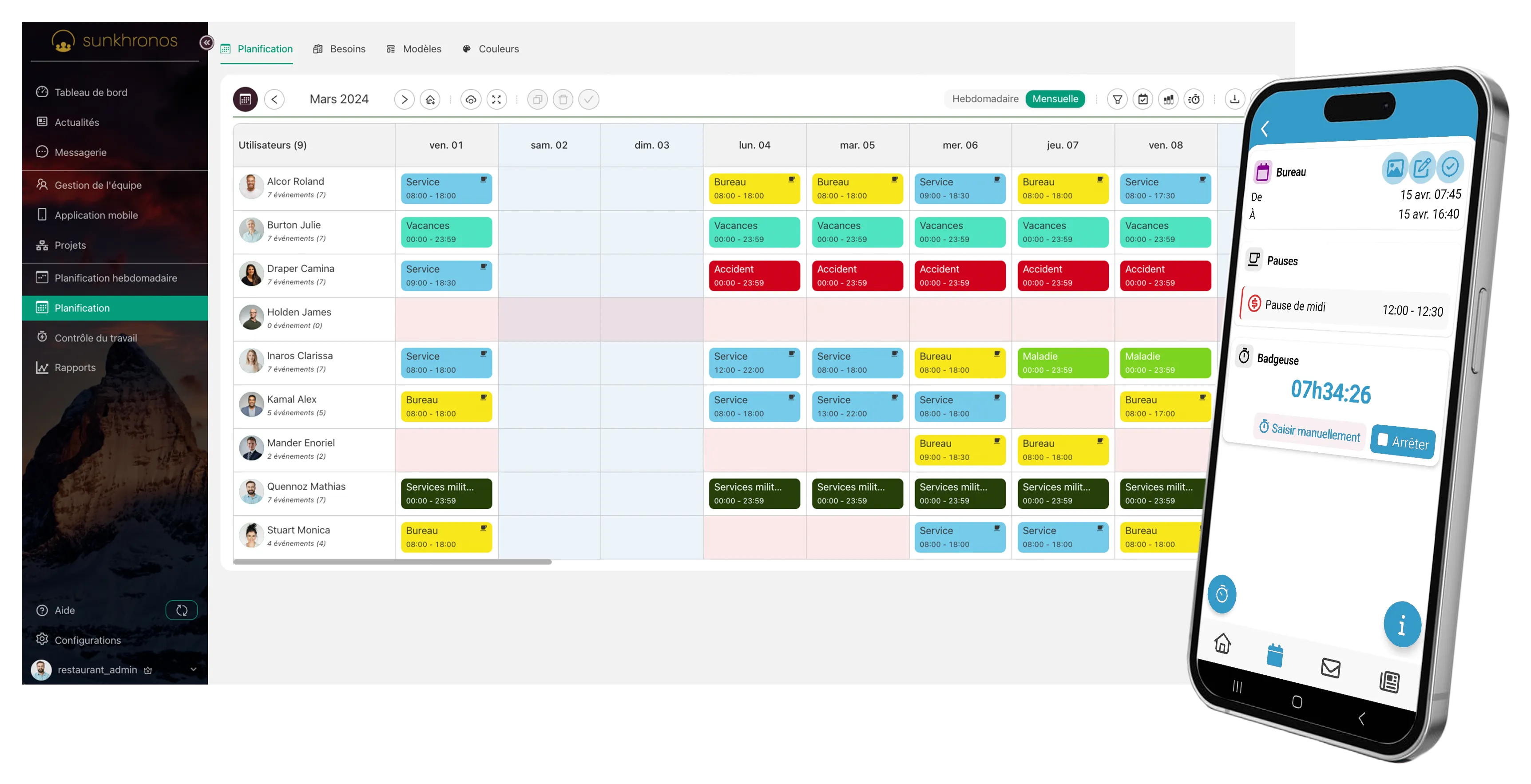
Task: Click the eye visibility toolbar icon
Action: (471, 99)
